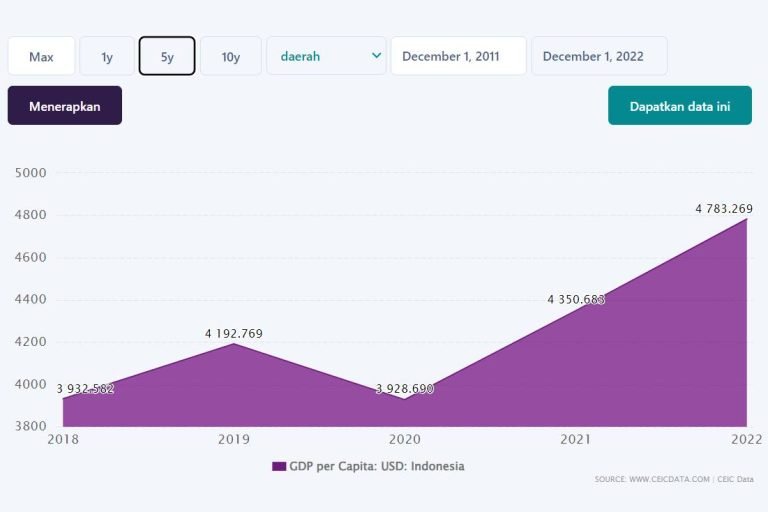
Task: Click the CEIC Data credit text
Action: click(735, 479)
